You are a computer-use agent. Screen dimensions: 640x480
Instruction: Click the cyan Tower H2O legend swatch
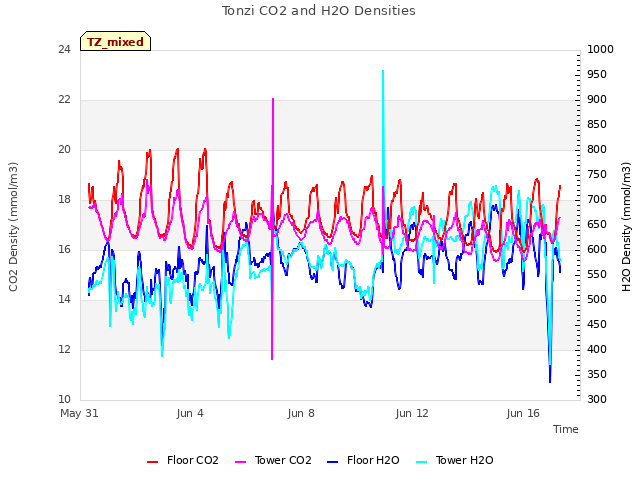pyautogui.click(x=422, y=462)
